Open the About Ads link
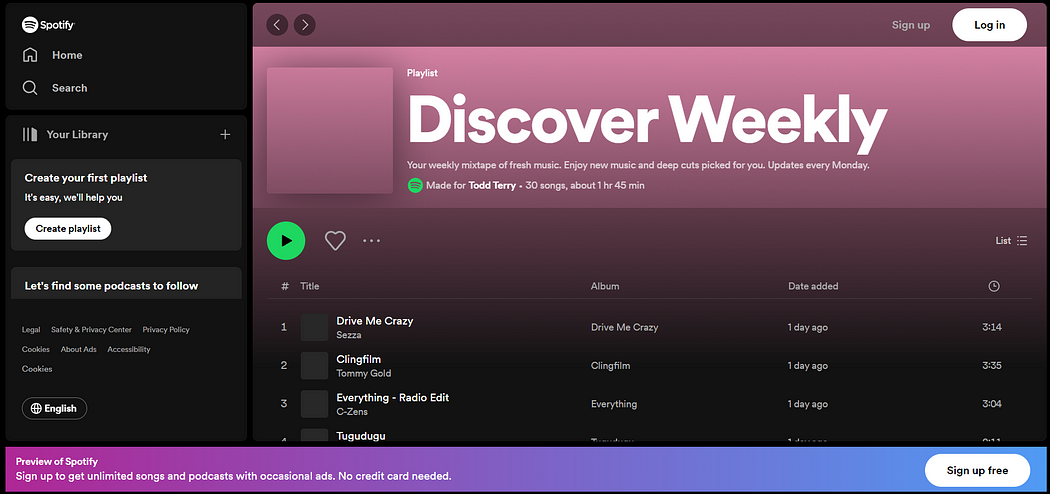The width and height of the screenshot is (1050, 494). [78, 349]
